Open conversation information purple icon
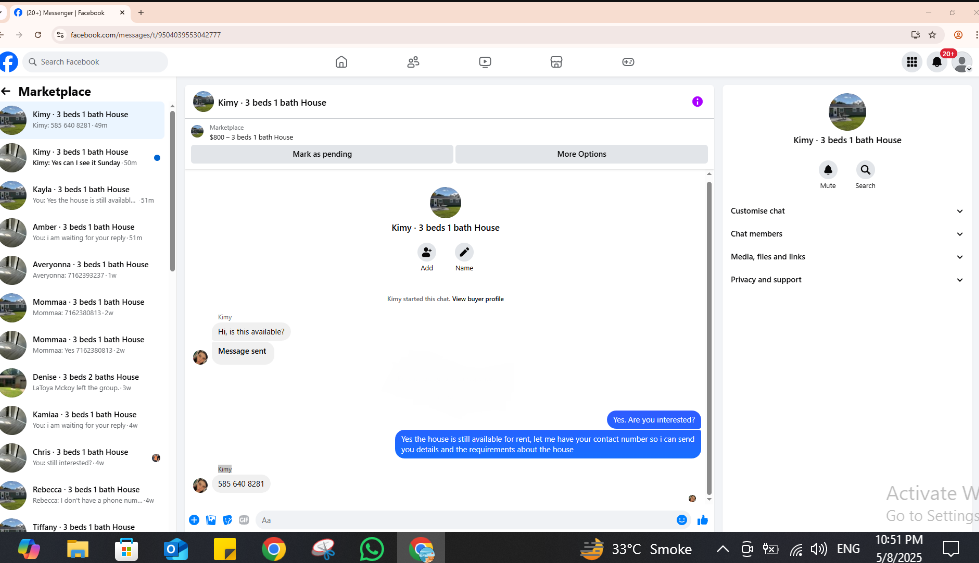979x563 pixels. pyautogui.click(x=697, y=102)
